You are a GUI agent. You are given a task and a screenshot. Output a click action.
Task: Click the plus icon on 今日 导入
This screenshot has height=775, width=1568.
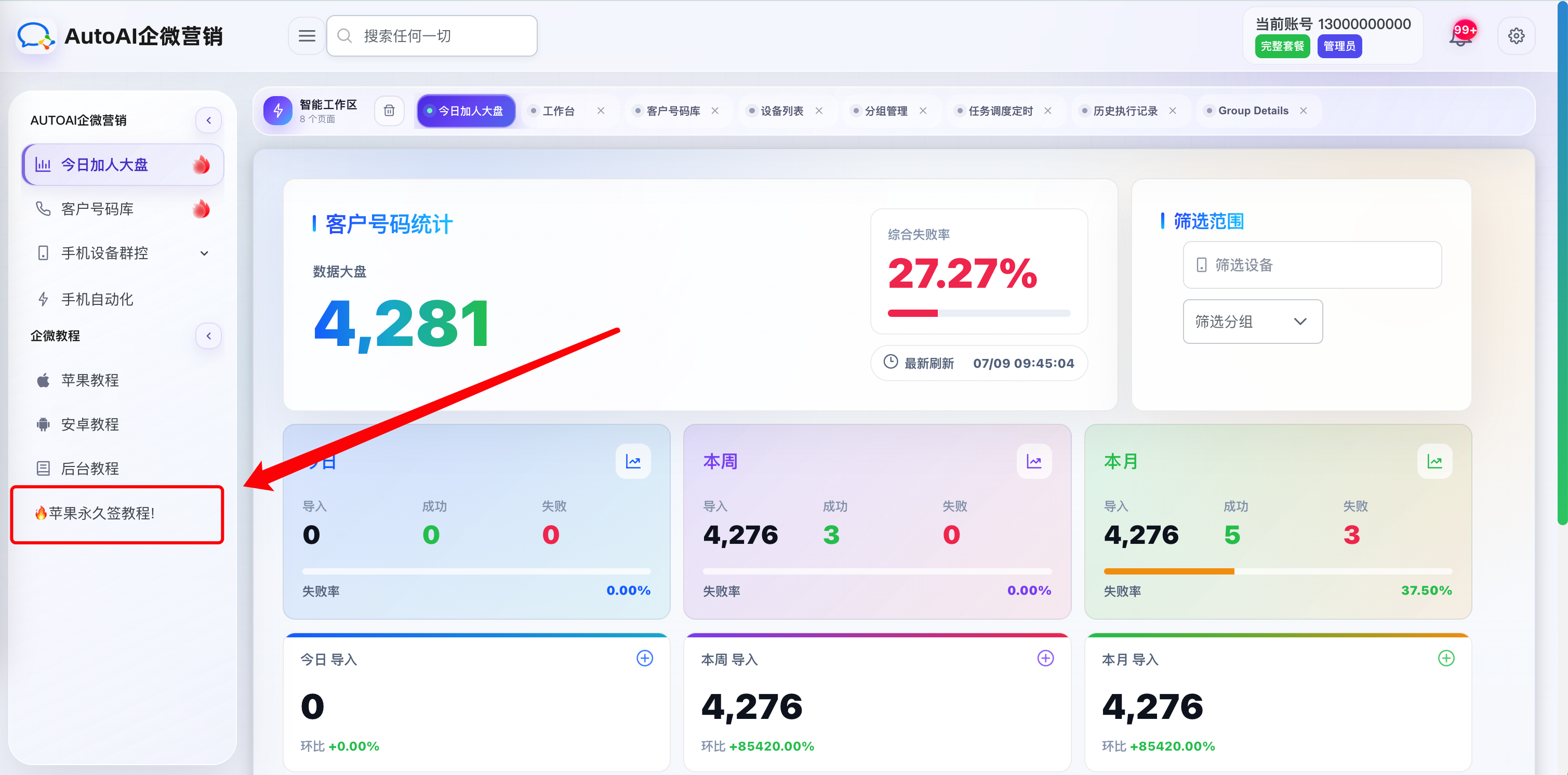pos(645,658)
